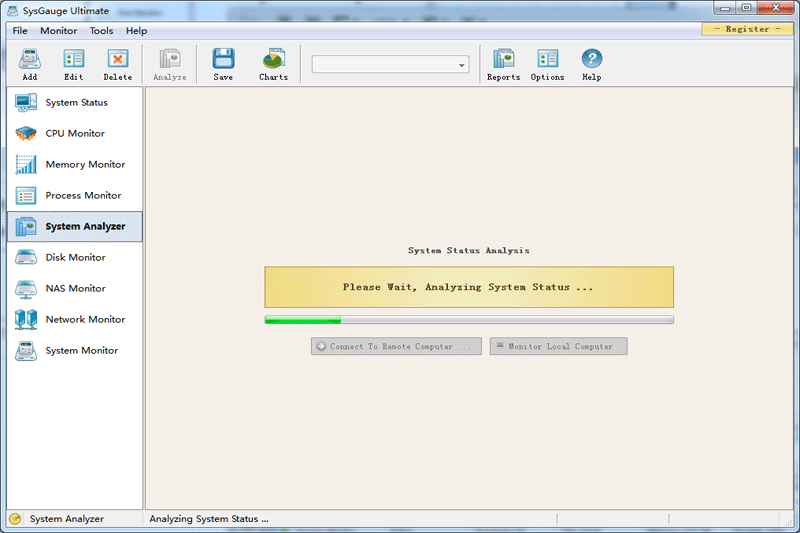Select the Memory Monitor graph icon
Screen dimensions: 800x533
[x=26, y=164]
